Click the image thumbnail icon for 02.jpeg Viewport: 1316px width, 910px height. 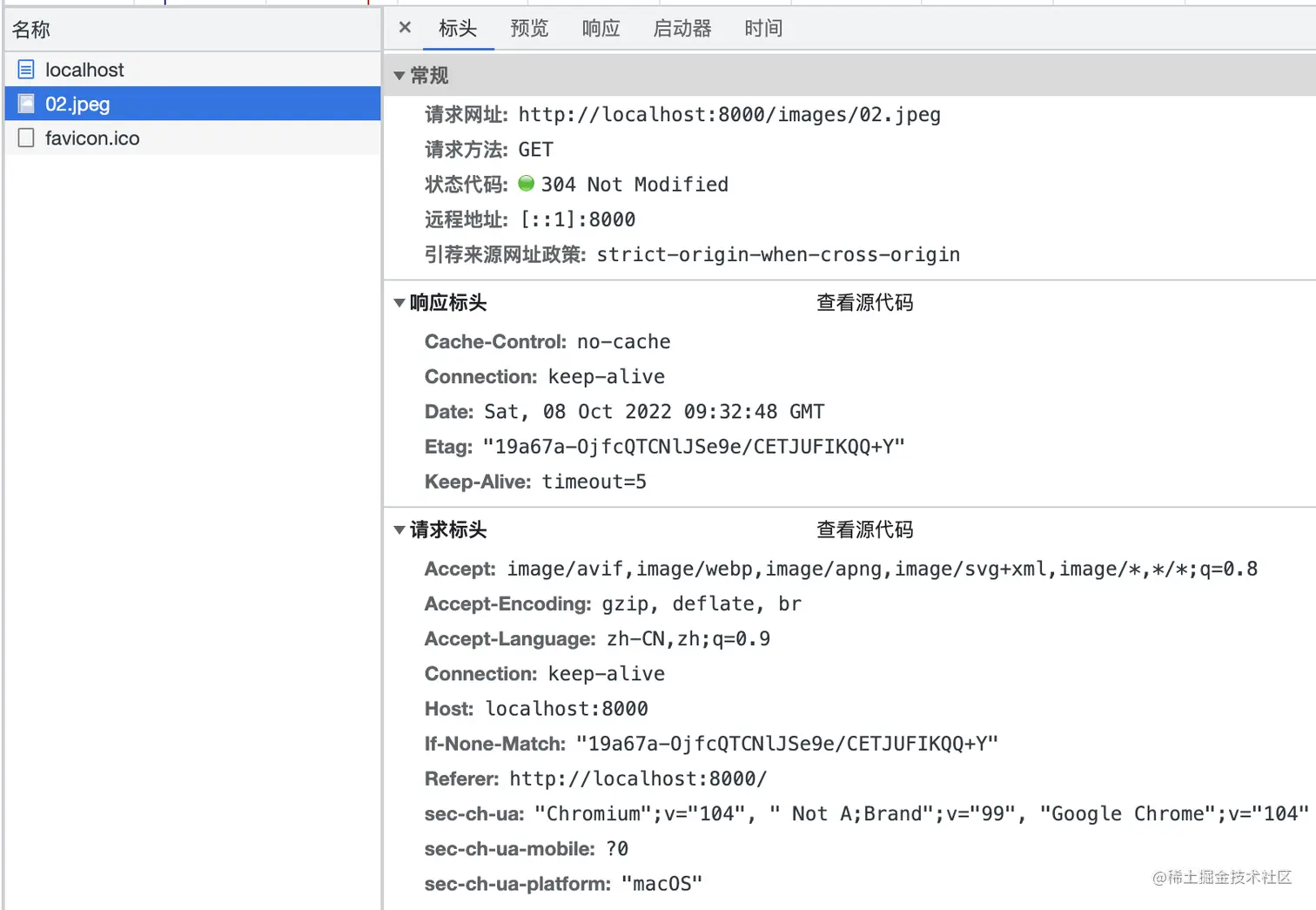coord(25,104)
